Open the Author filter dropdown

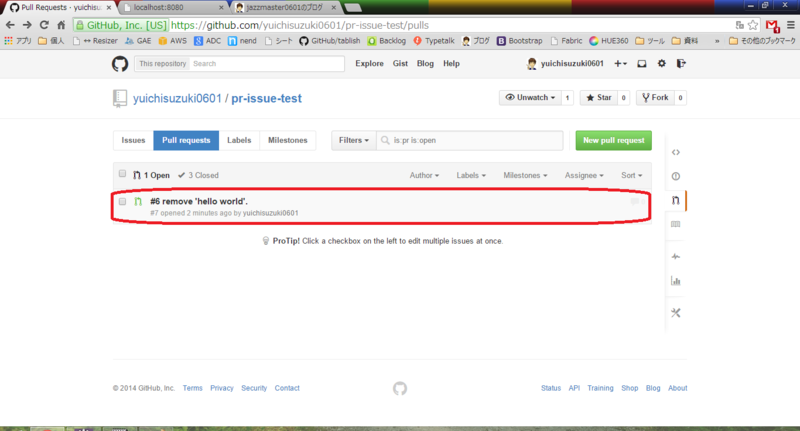(424, 175)
